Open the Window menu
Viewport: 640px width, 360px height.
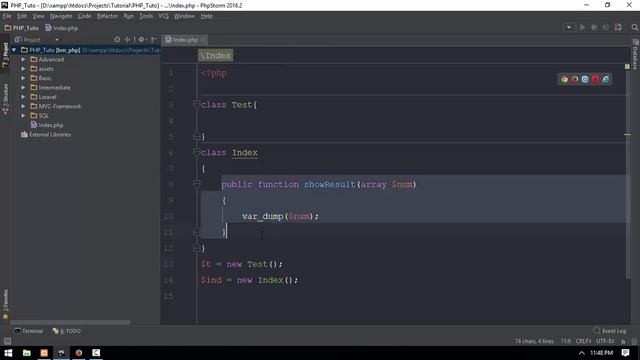(x=184, y=16)
